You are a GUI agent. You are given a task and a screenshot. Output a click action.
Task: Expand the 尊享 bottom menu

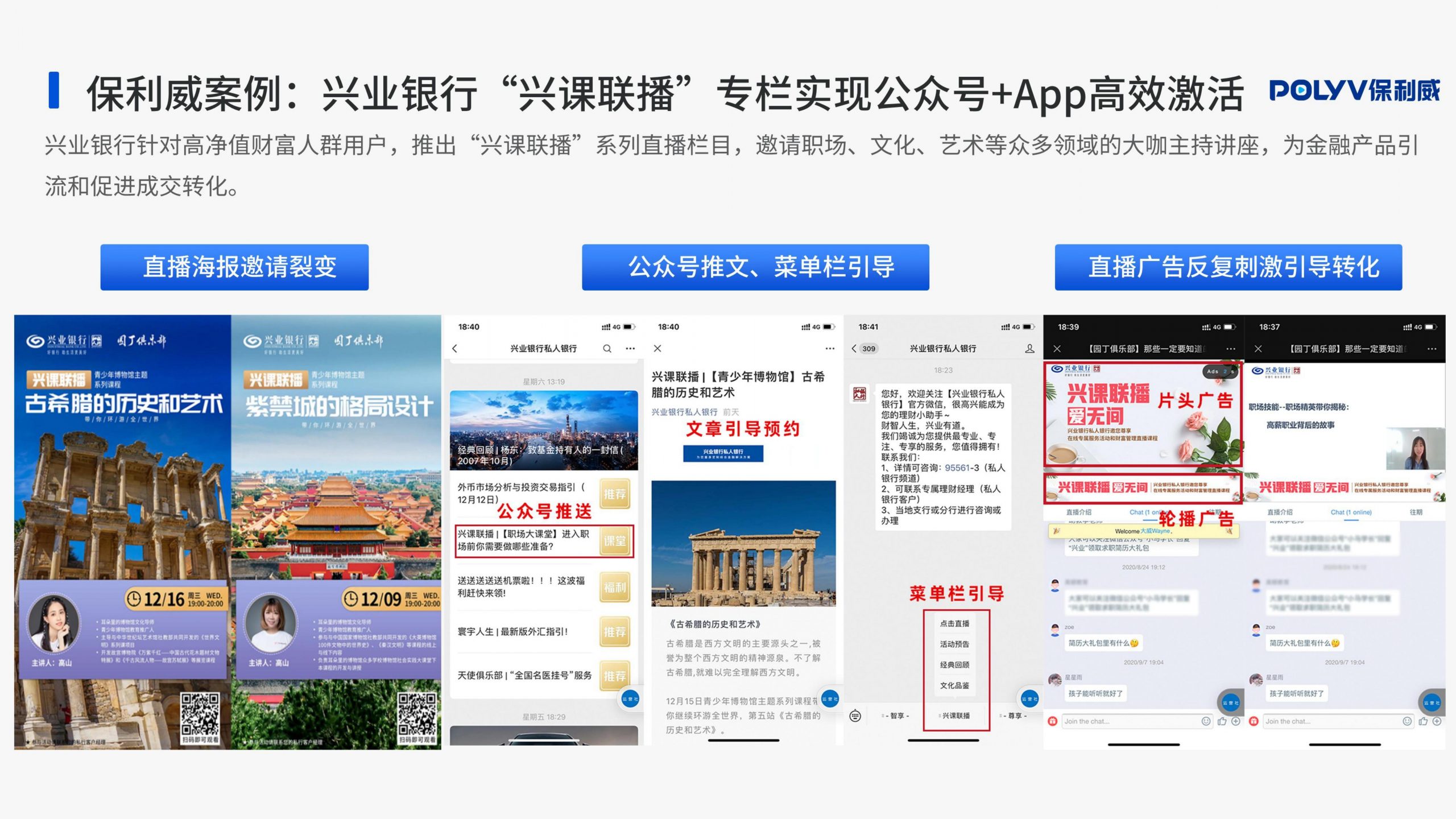1014,716
